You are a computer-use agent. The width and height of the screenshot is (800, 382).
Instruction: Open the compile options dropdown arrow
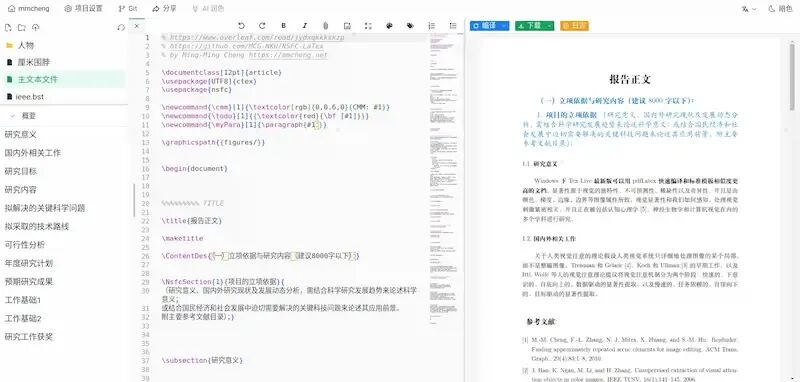tap(504, 26)
